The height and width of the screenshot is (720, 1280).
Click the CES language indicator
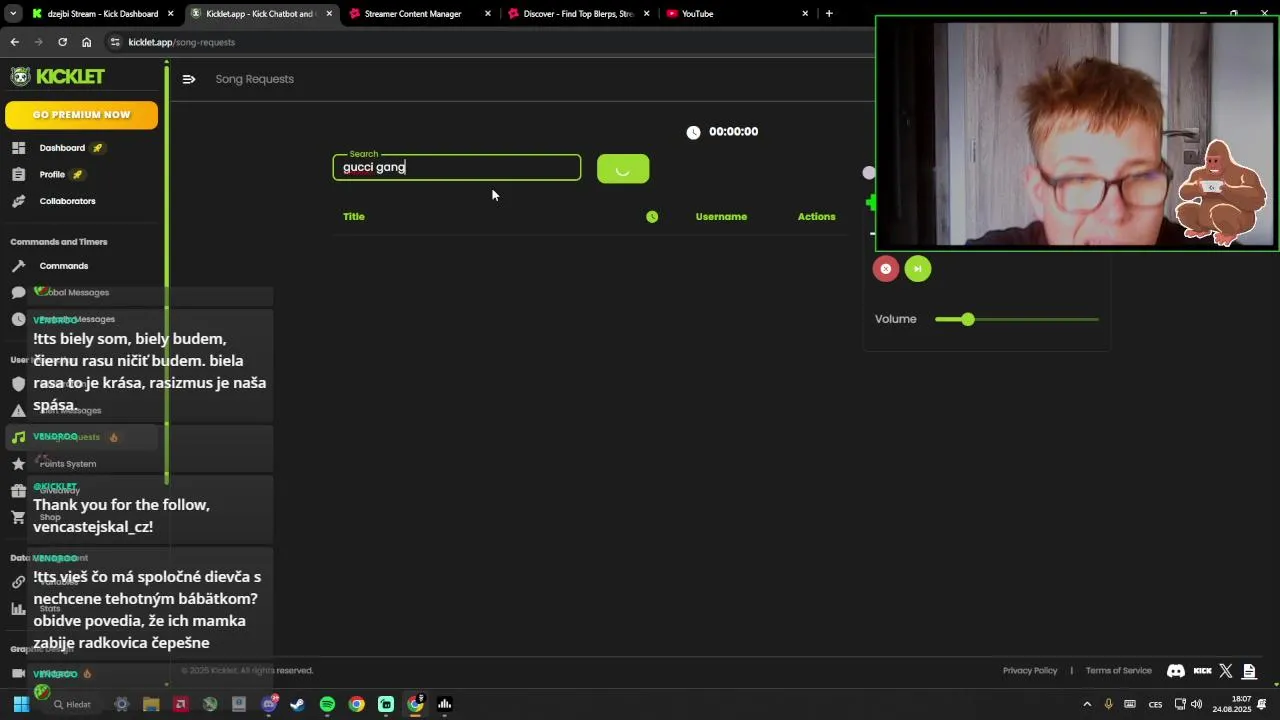(x=1155, y=704)
